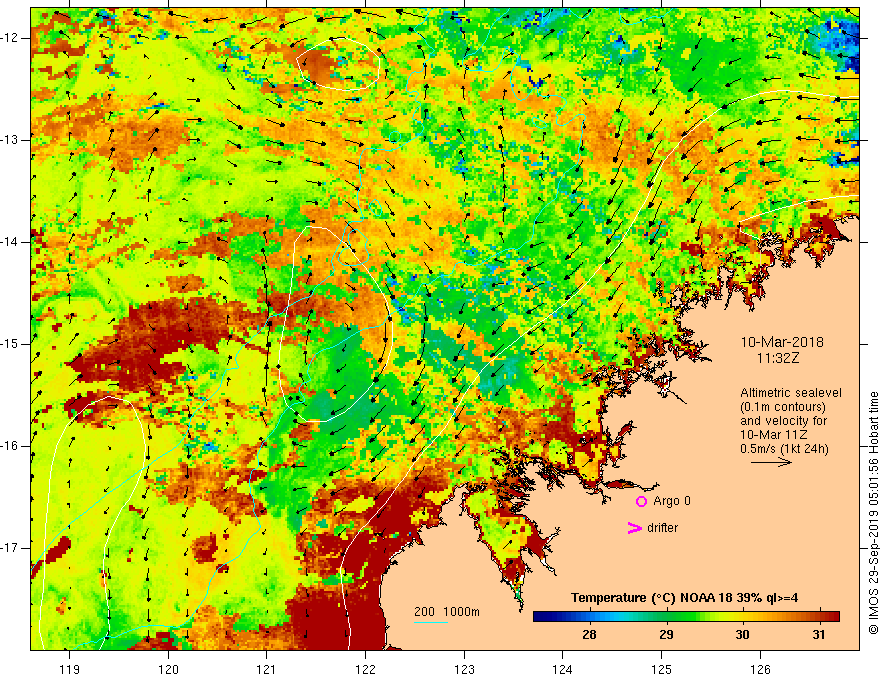Click the latitude axis label '-15'
This screenshot has width=880, height=680.
point(10,344)
